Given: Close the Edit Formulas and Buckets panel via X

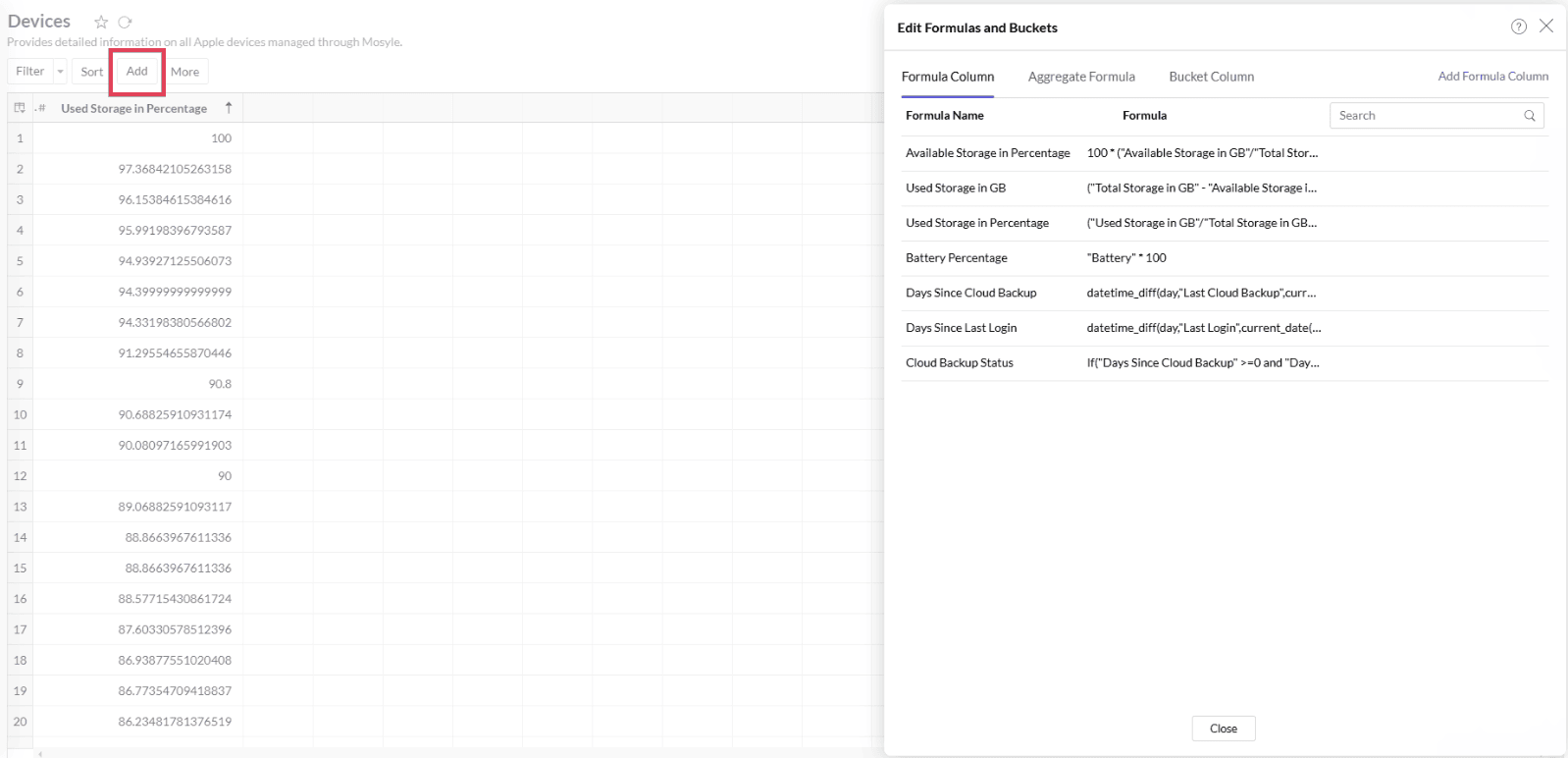Looking at the screenshot, I should point(1546,27).
